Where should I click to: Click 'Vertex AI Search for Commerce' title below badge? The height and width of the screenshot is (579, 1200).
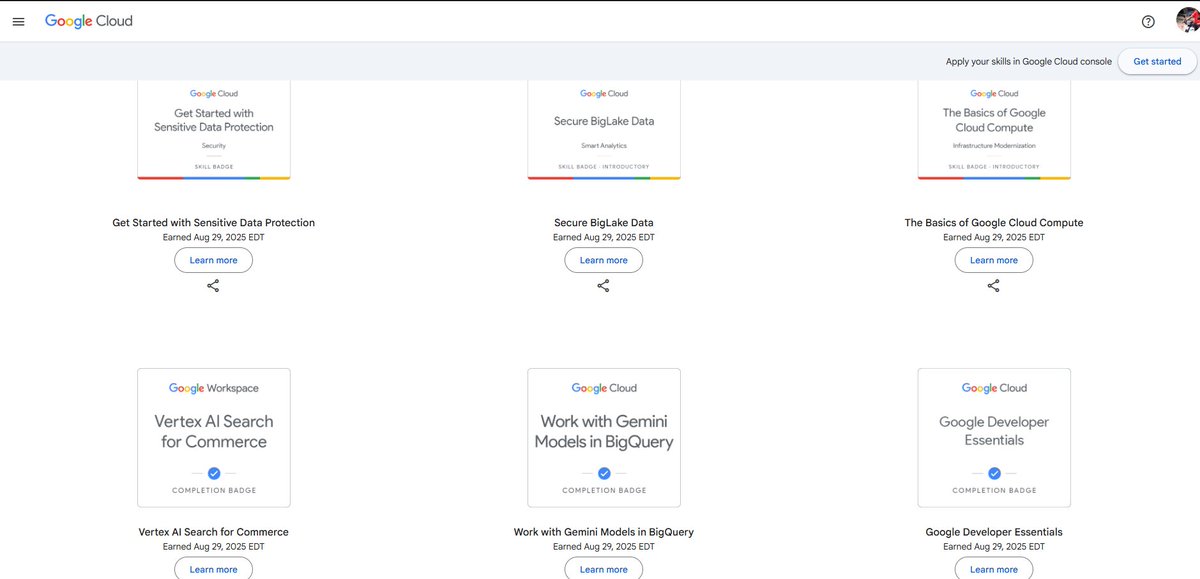pos(214,532)
